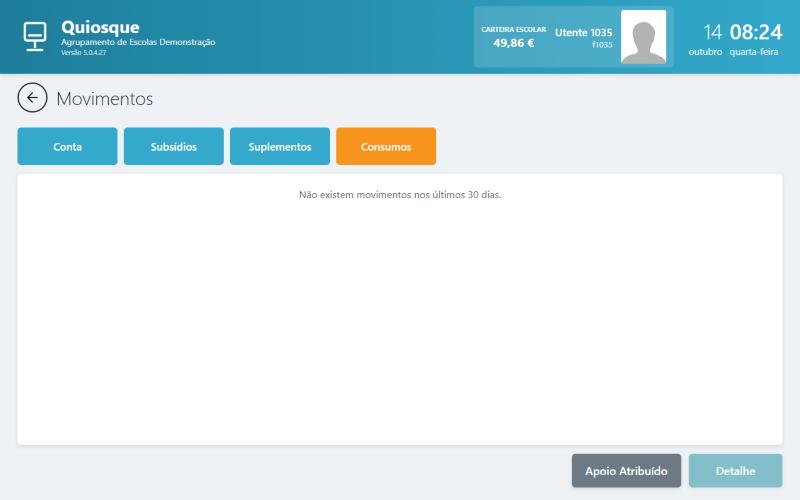This screenshot has height=500, width=800.
Task: Switch to the Subsídios tab
Action: click(173, 146)
